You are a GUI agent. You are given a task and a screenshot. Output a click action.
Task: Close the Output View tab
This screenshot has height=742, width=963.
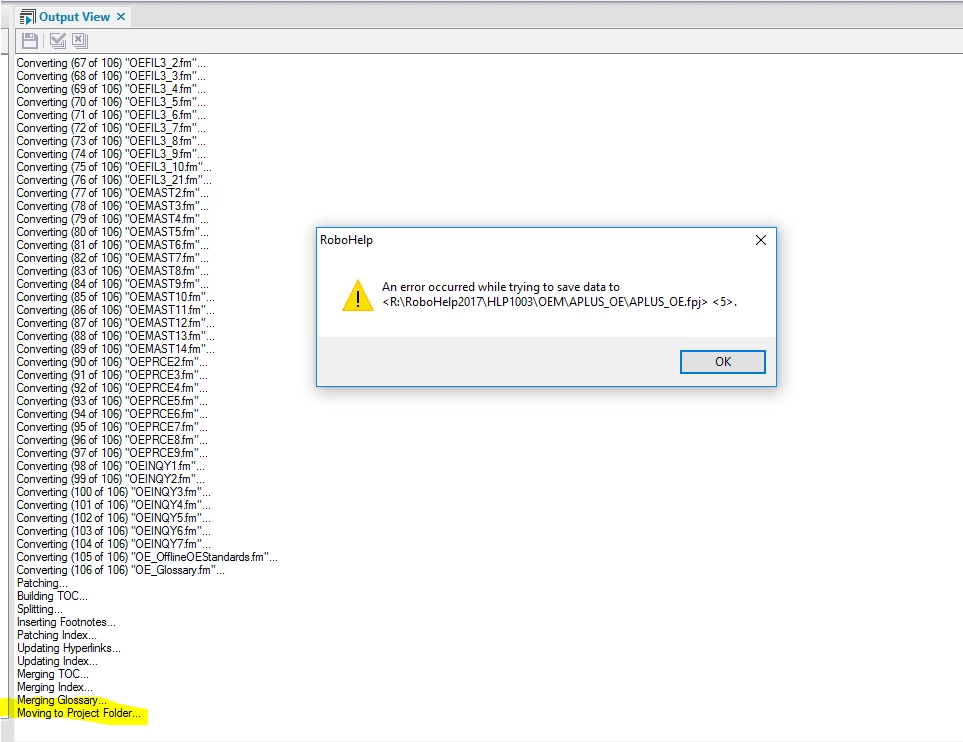click(121, 17)
